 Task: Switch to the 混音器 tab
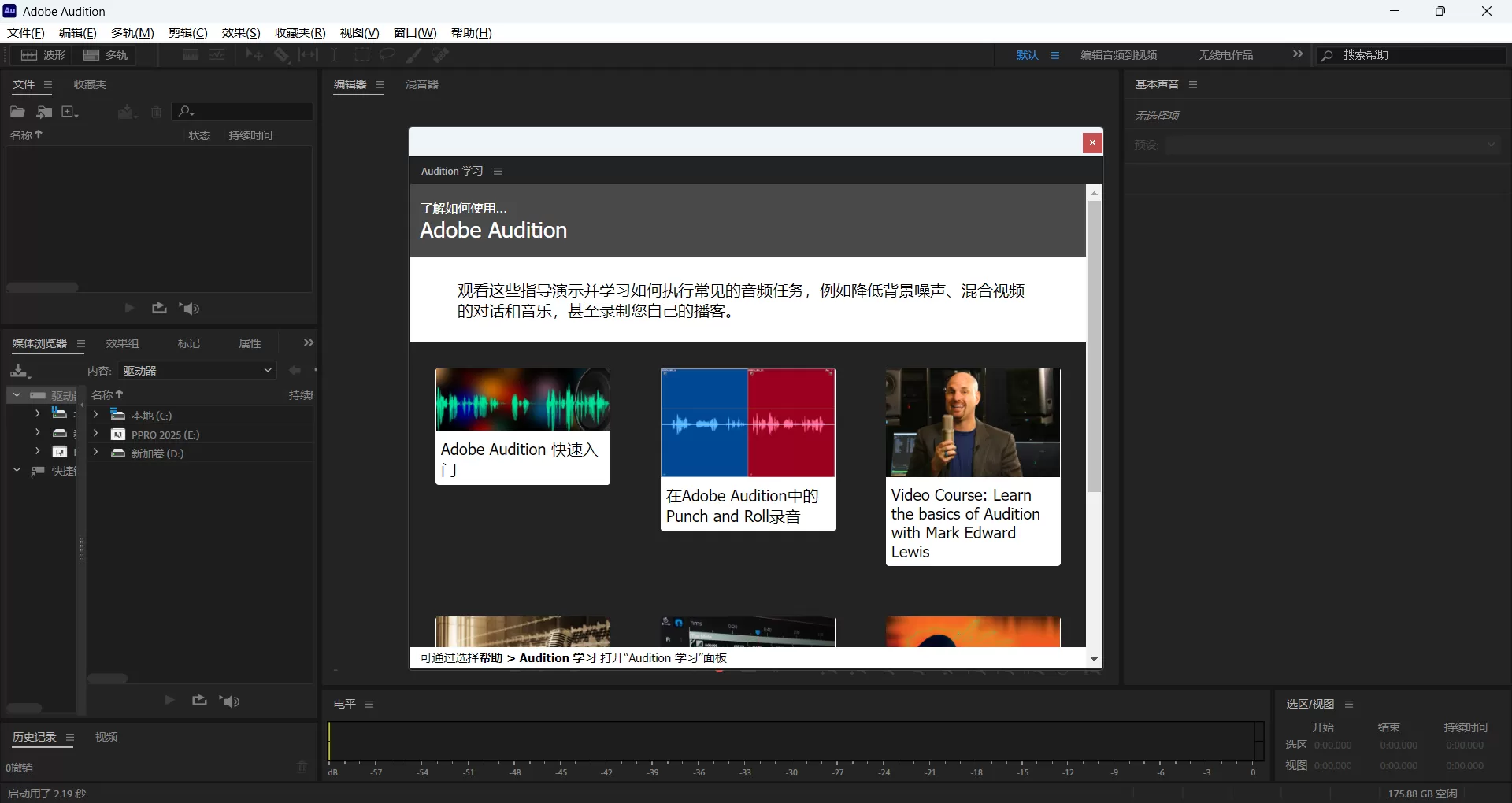pos(422,84)
